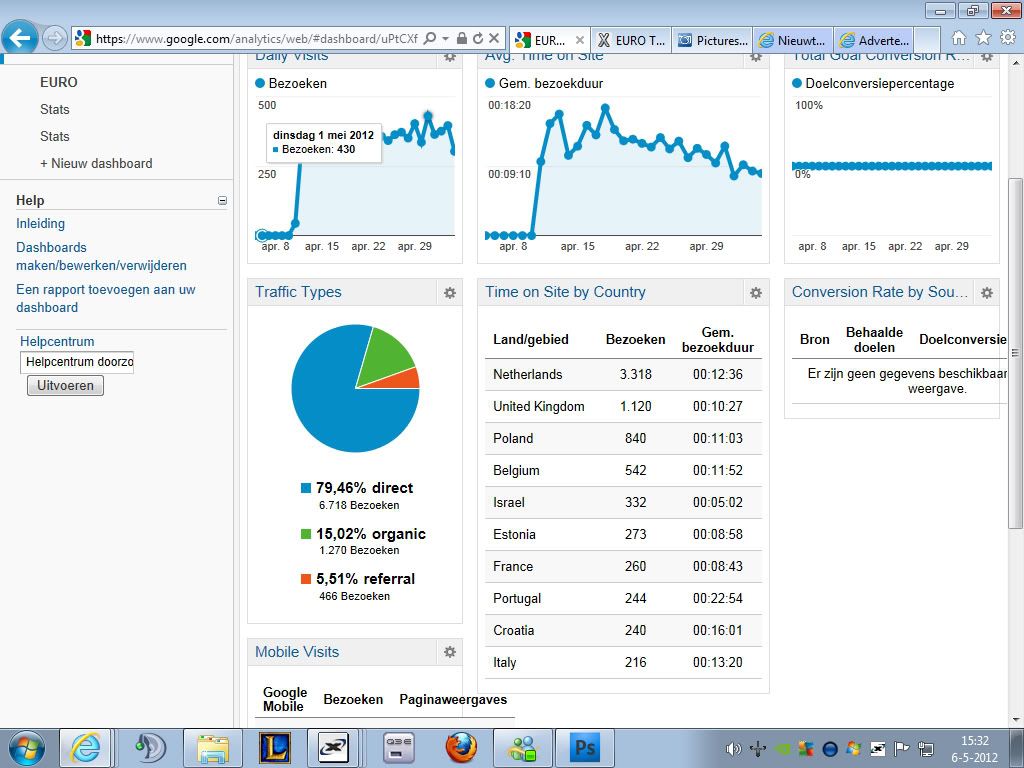Switch to the Pictures tab
The width and height of the screenshot is (1024, 768).
click(x=712, y=40)
